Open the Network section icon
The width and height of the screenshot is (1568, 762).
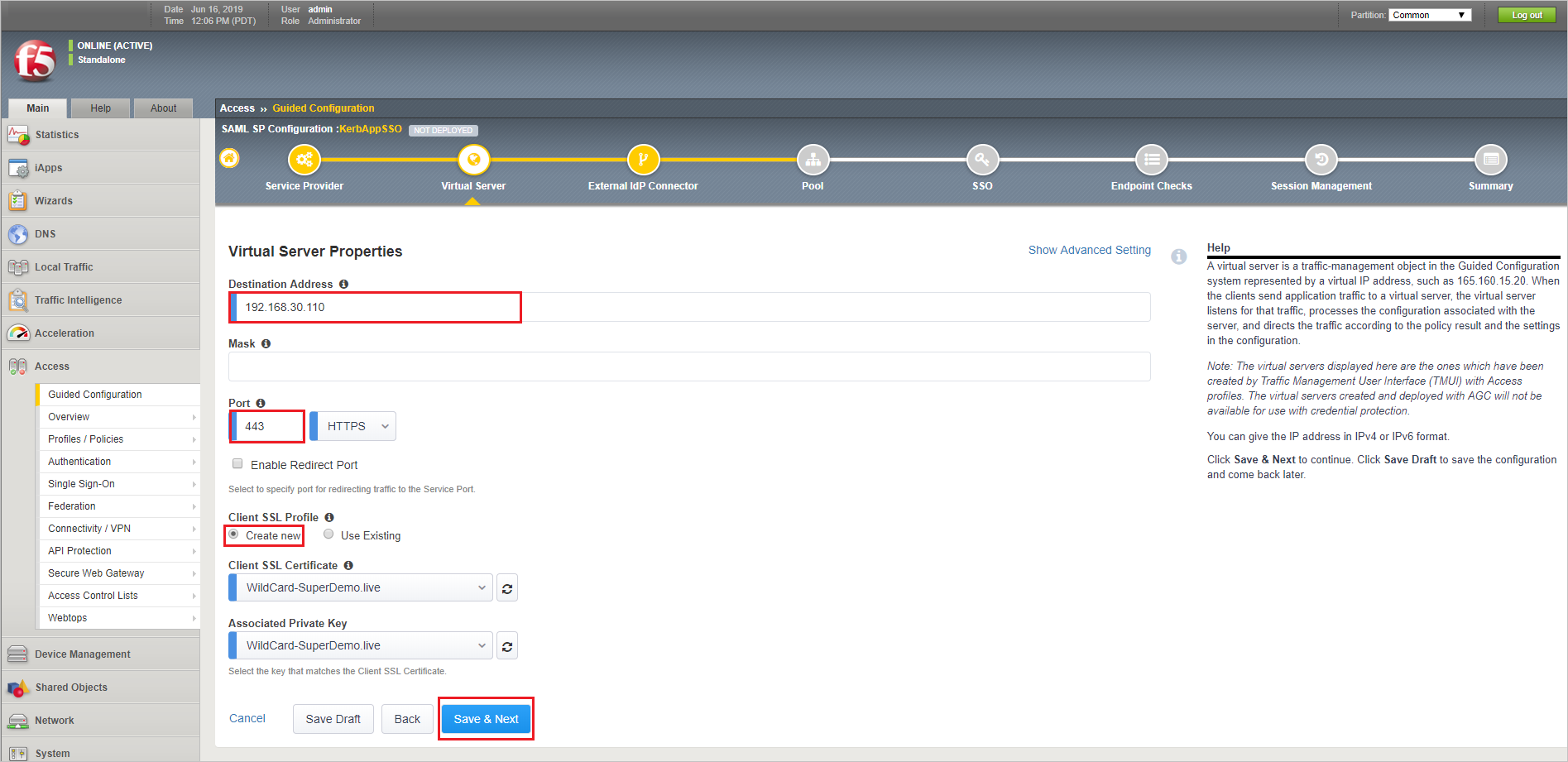click(x=18, y=721)
